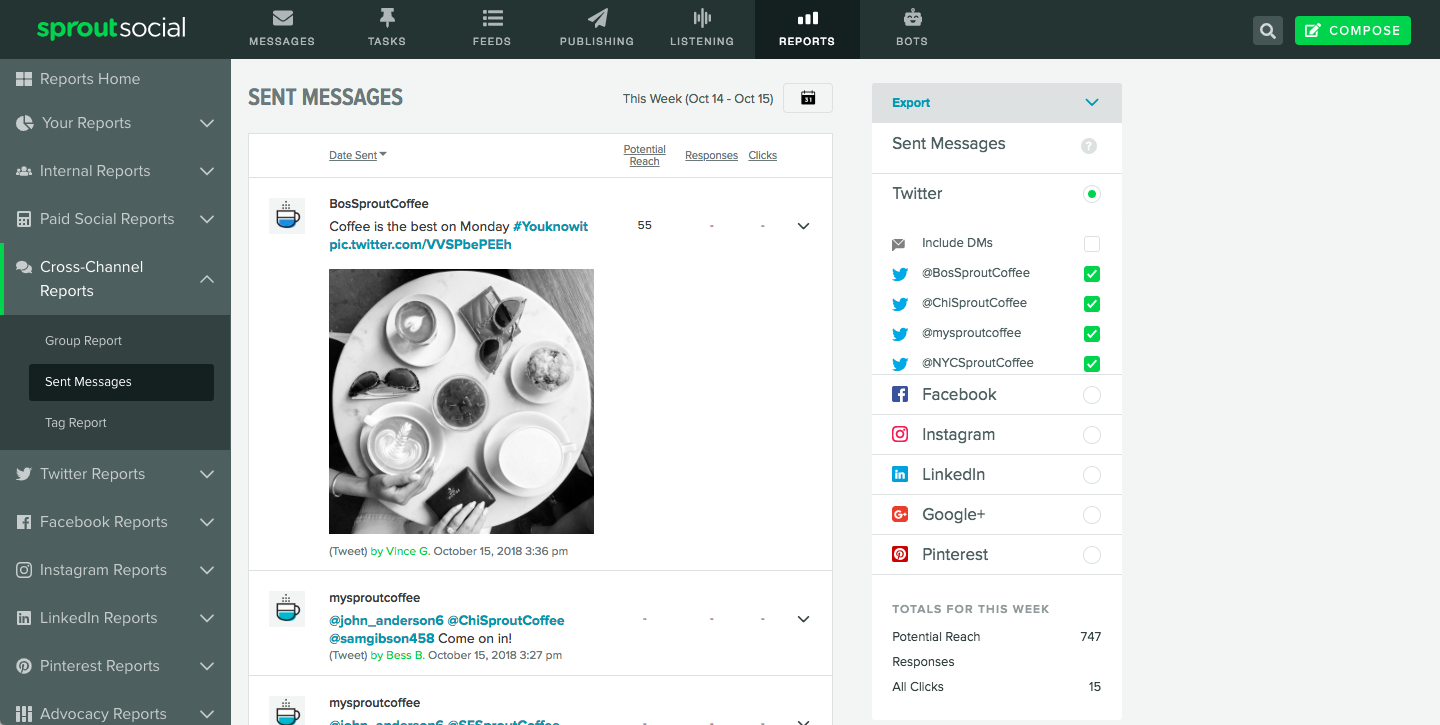1440x725 pixels.
Task: Click the Twitter bird icon beside @ChiSproutCoffee
Action: pos(900,304)
